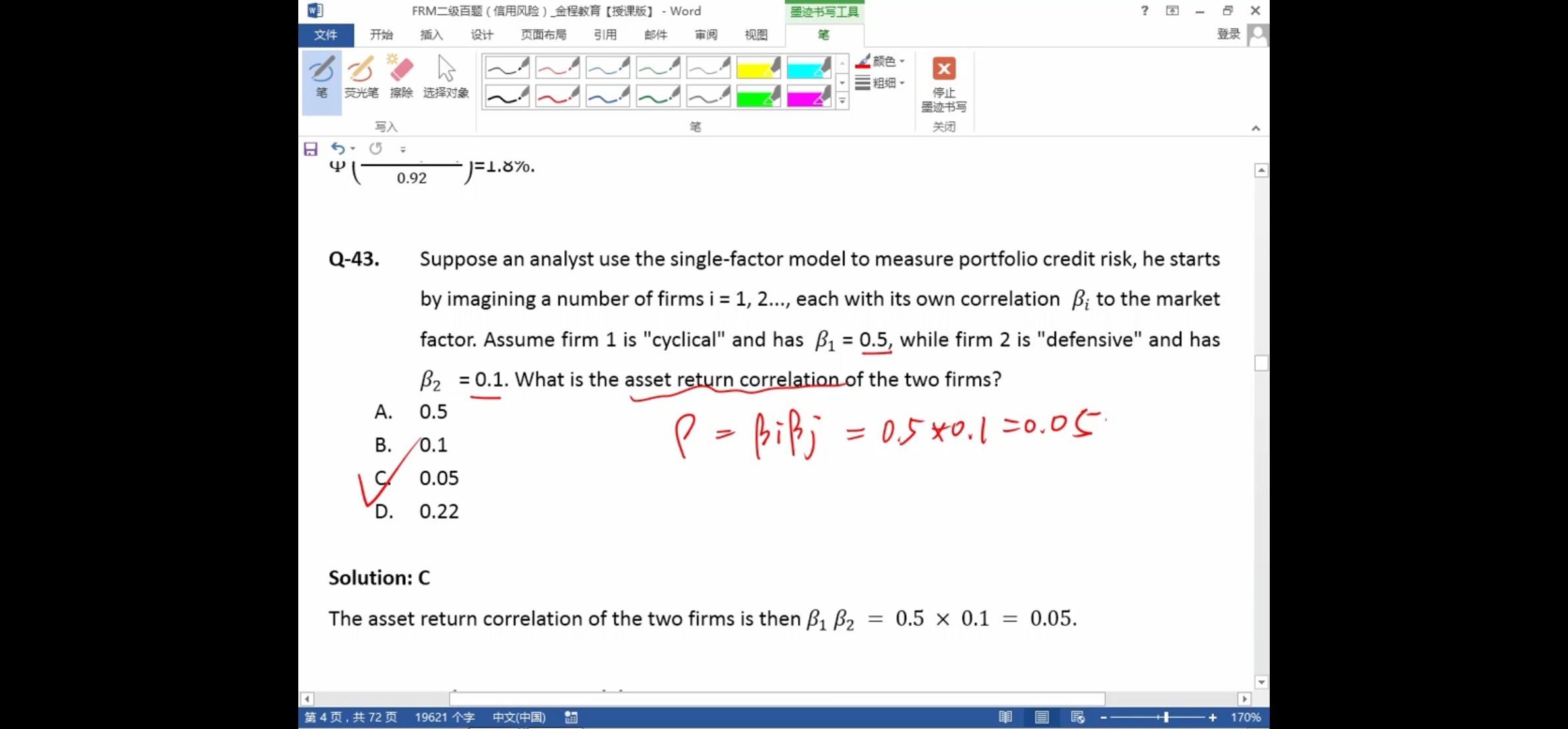Select the Highlighter (荧光笔) tool

pos(361,78)
